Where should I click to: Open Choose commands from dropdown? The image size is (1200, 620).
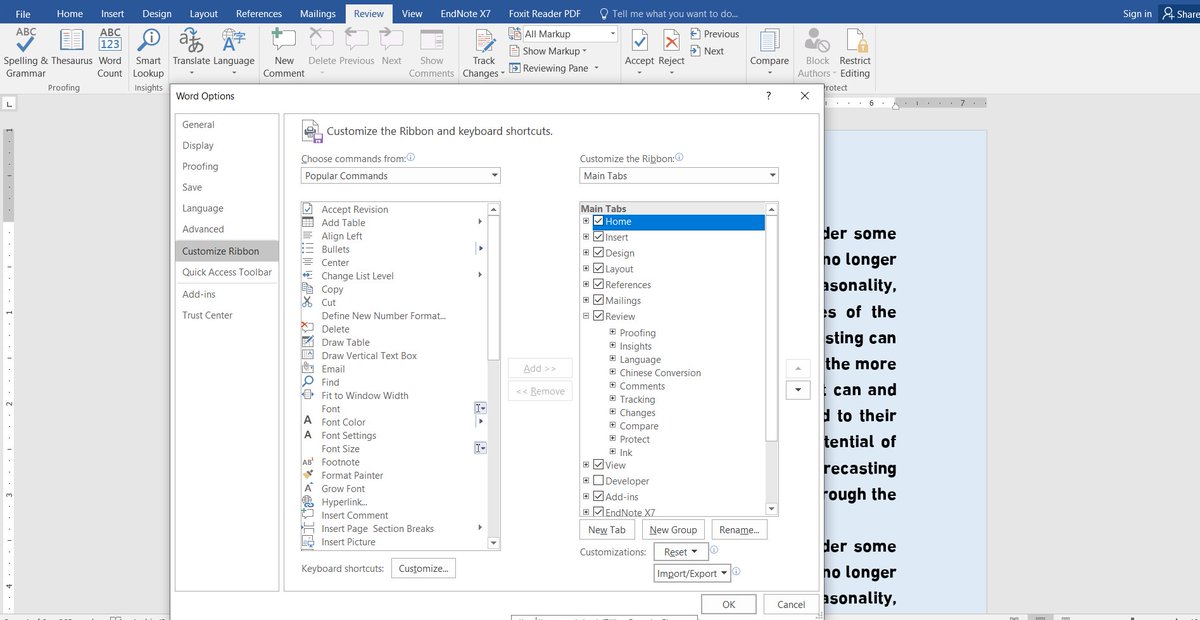coord(401,176)
